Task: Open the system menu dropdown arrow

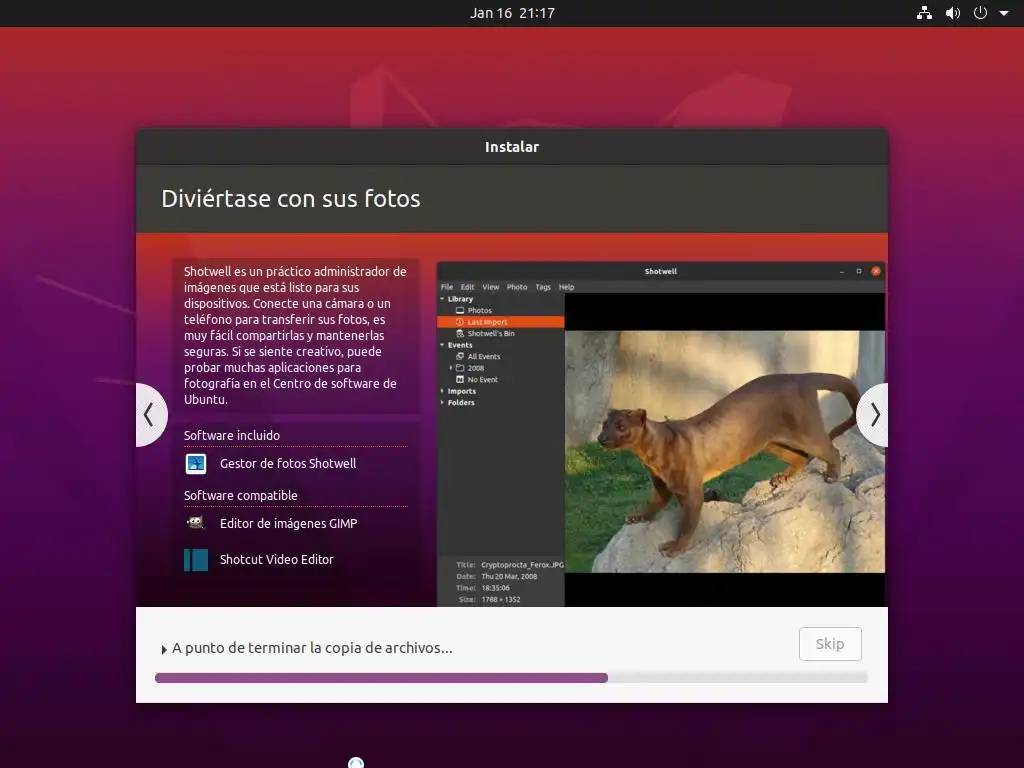Action: (x=1004, y=13)
